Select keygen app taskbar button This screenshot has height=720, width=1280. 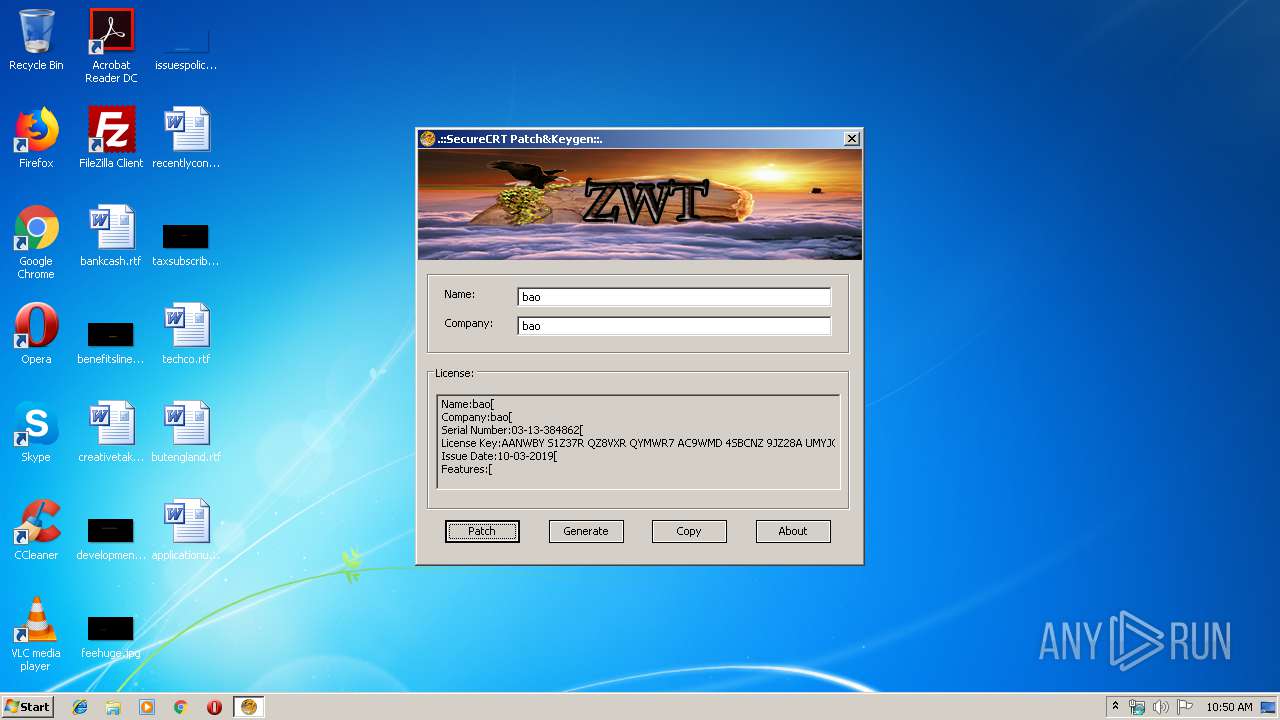pos(249,707)
